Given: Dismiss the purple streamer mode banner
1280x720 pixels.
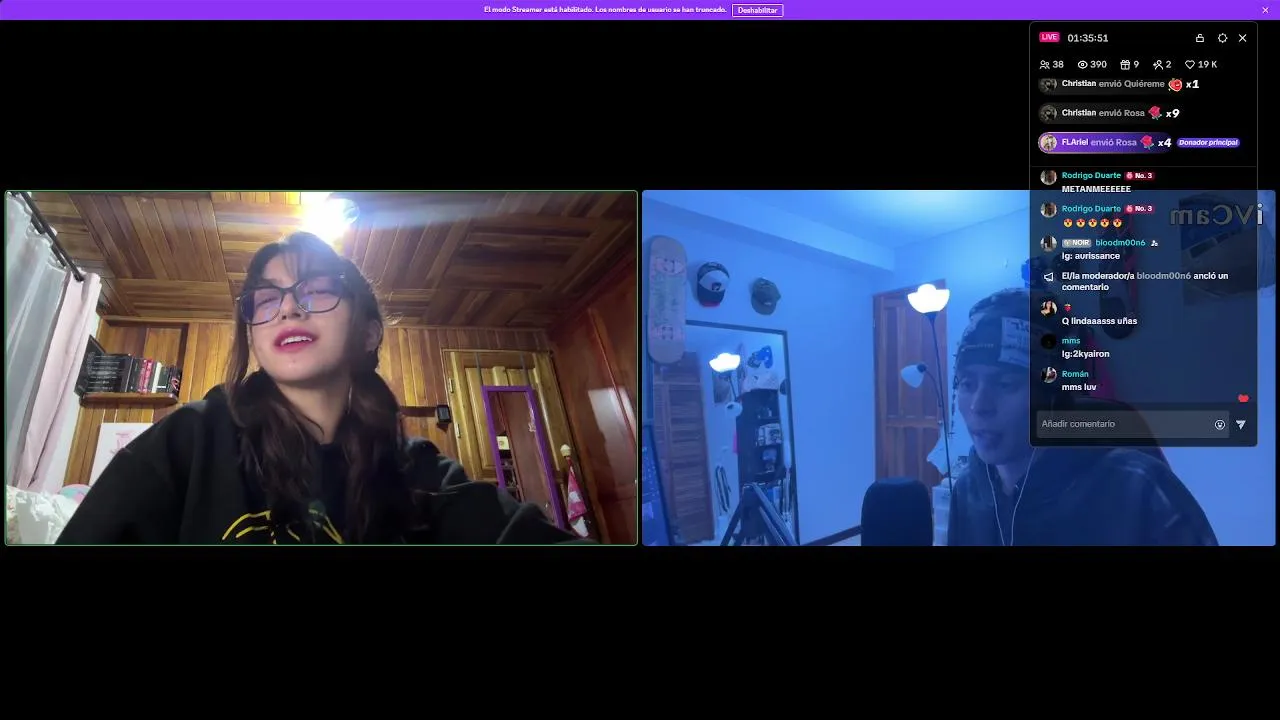Looking at the screenshot, I should (x=1265, y=10).
